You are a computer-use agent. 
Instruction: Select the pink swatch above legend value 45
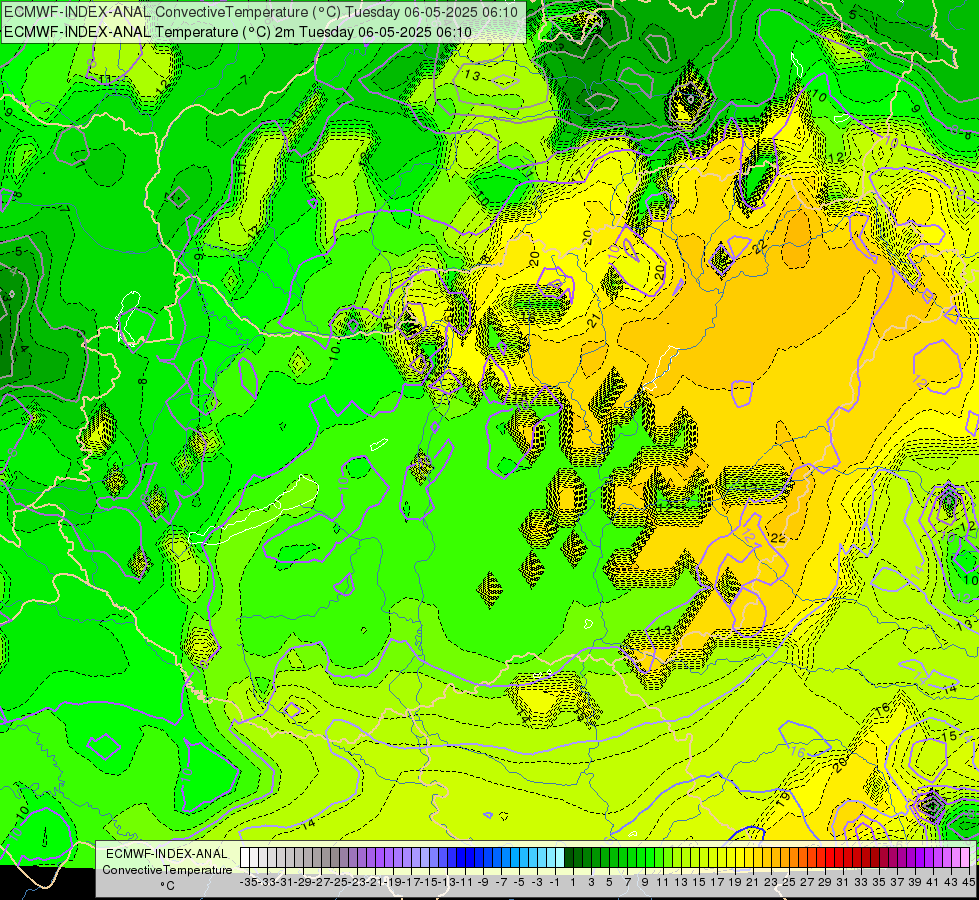(x=965, y=857)
